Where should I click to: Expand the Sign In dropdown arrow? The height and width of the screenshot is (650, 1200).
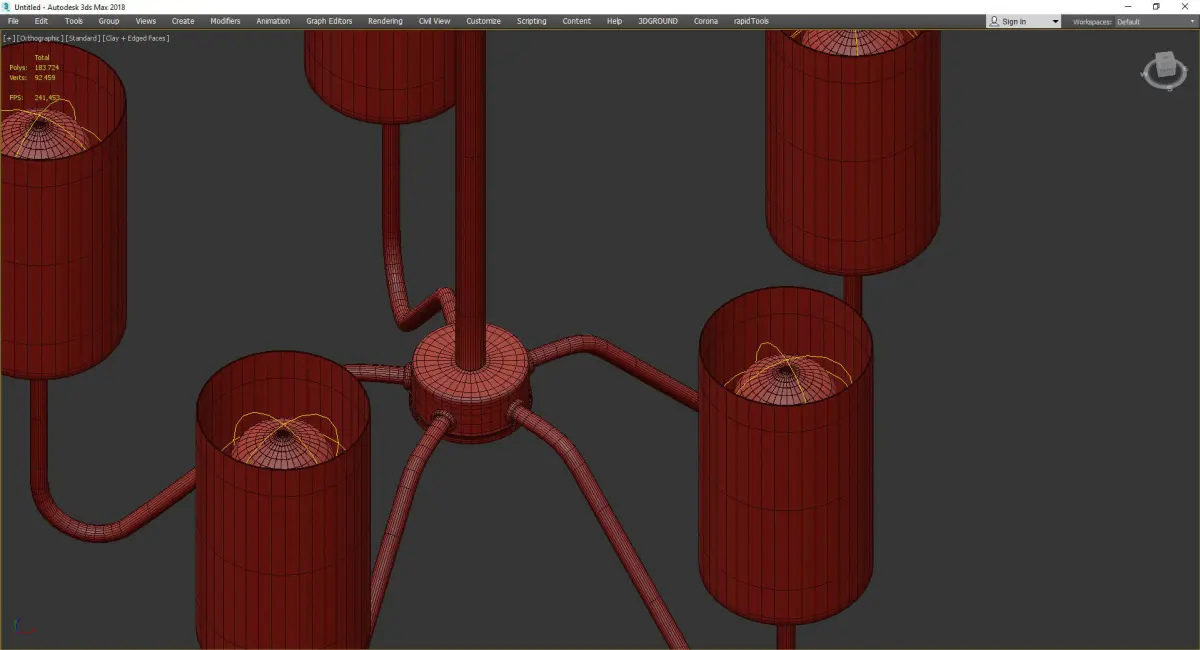tap(1055, 22)
